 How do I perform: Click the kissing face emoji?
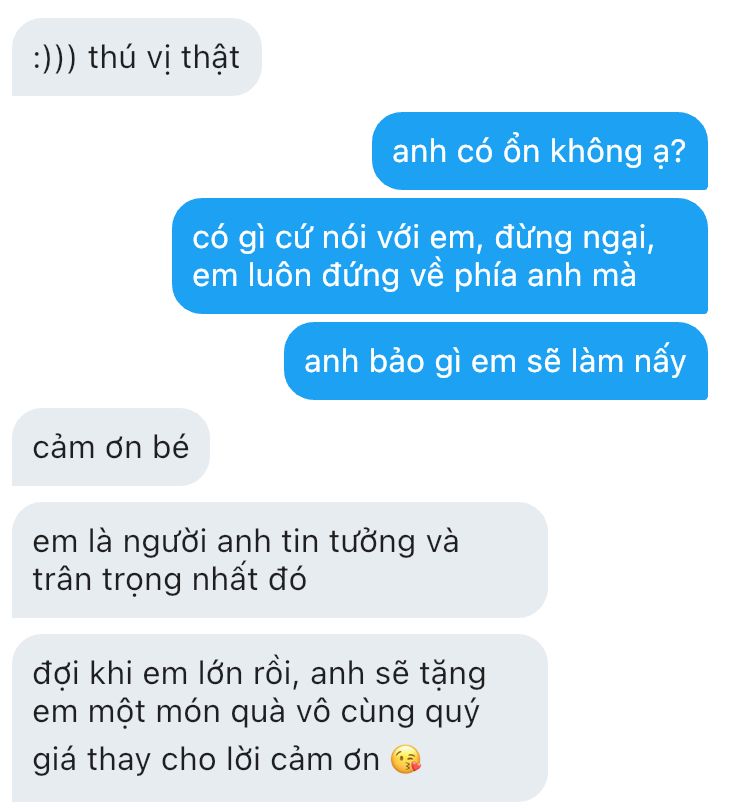coord(406,759)
